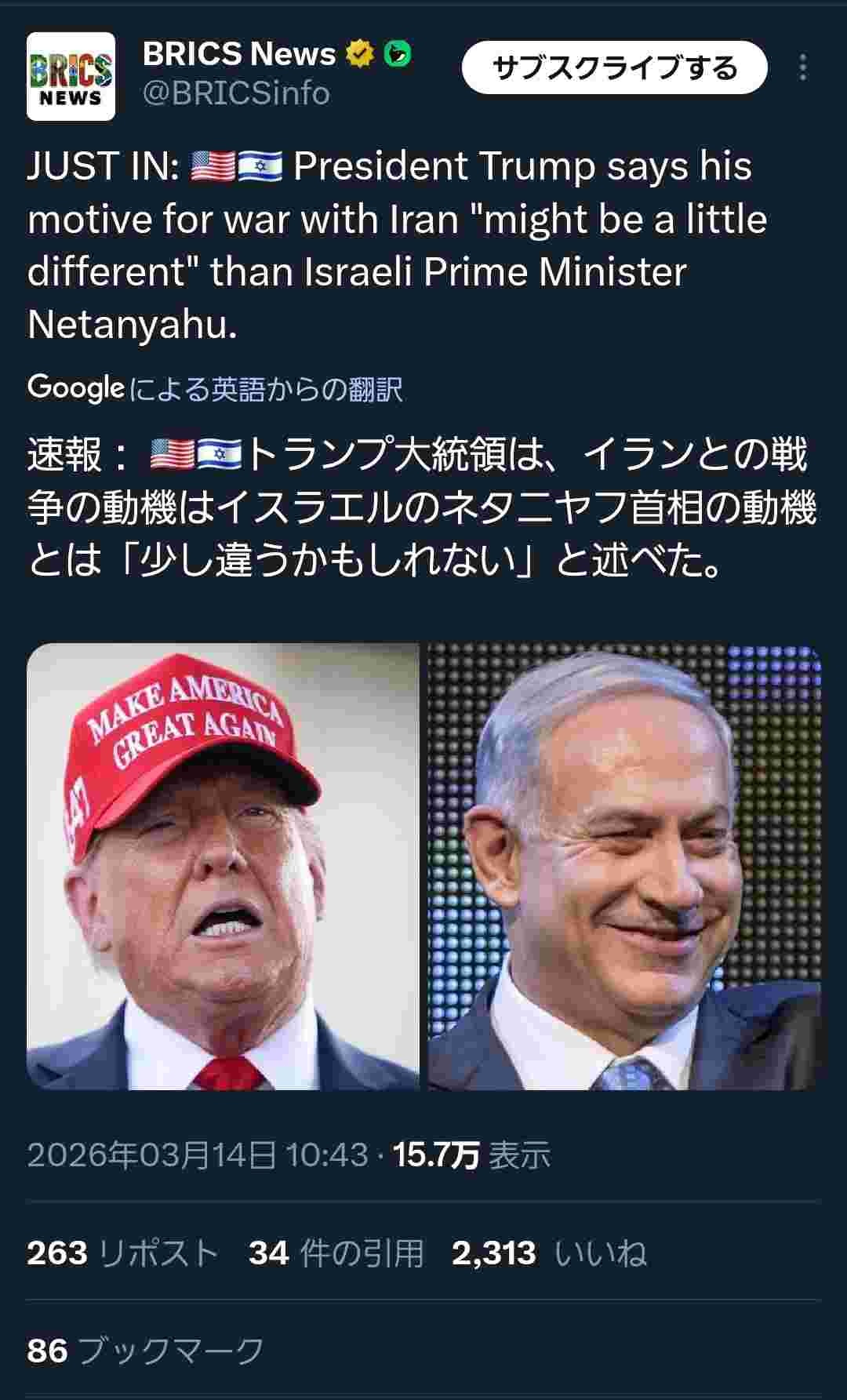This screenshot has width=847, height=1400.
Task: Click the サブスクライブする subscribe button
Action: tap(614, 68)
